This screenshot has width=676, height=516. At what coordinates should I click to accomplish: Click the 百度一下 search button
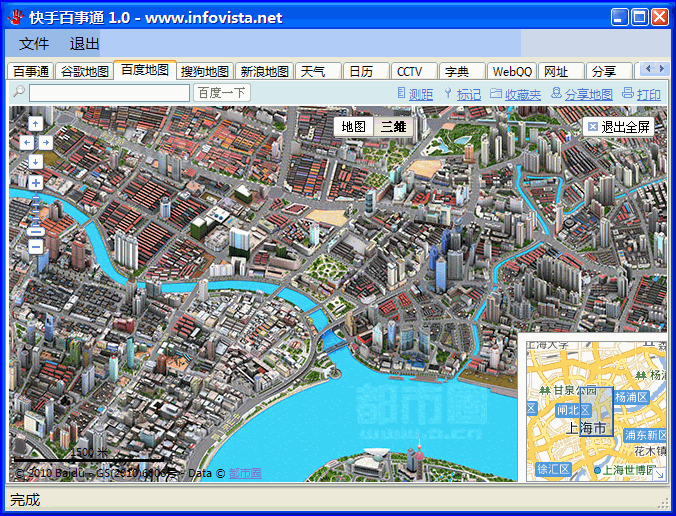[x=222, y=93]
